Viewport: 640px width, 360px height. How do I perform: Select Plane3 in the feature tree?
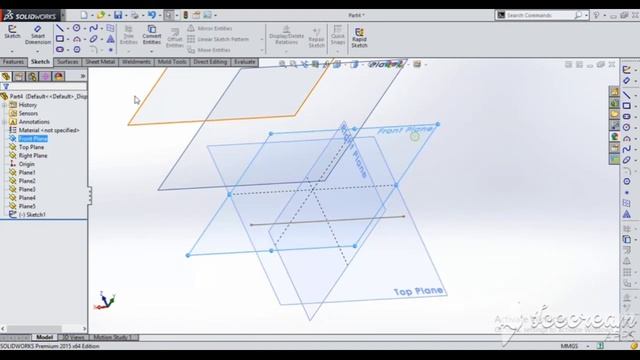pyautogui.click(x=27, y=189)
